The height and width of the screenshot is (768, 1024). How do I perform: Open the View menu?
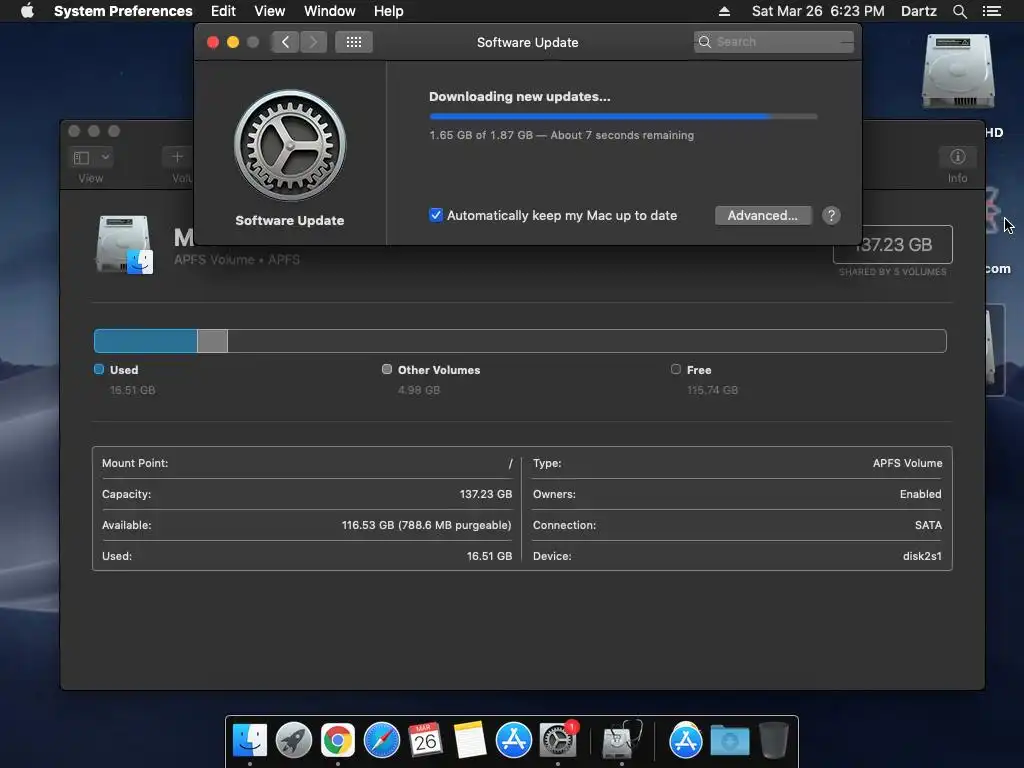[270, 11]
